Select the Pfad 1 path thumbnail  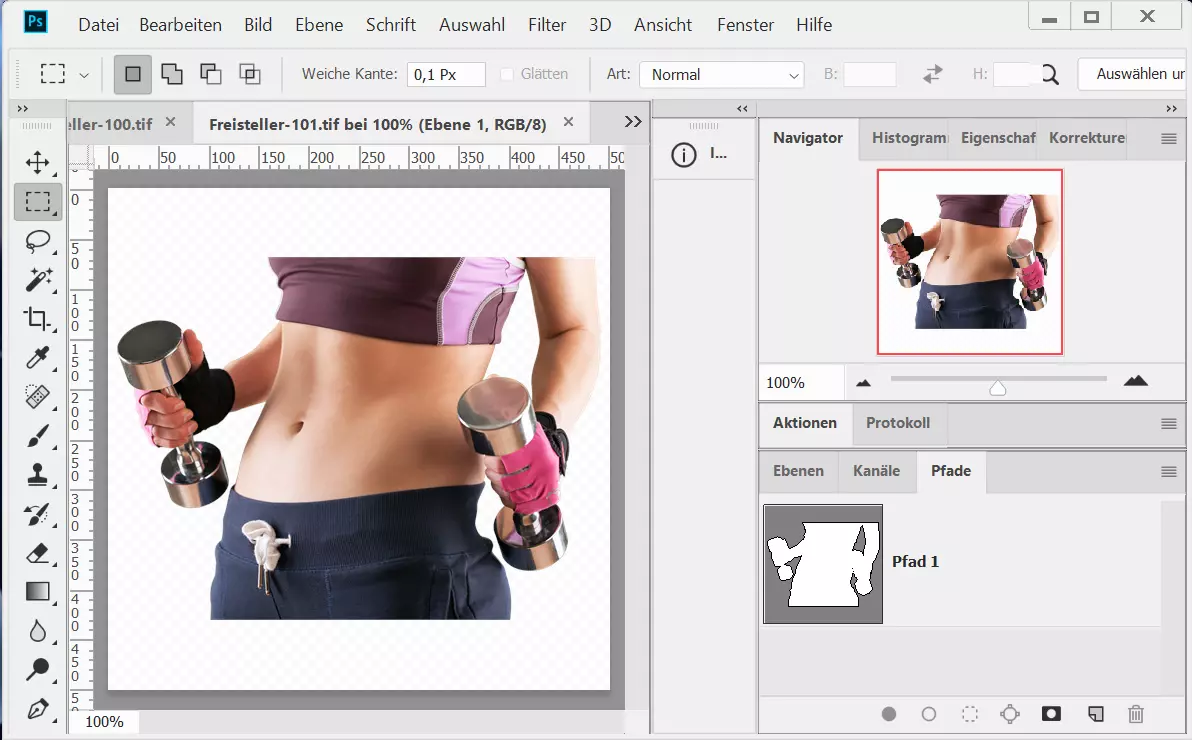pyautogui.click(x=823, y=564)
